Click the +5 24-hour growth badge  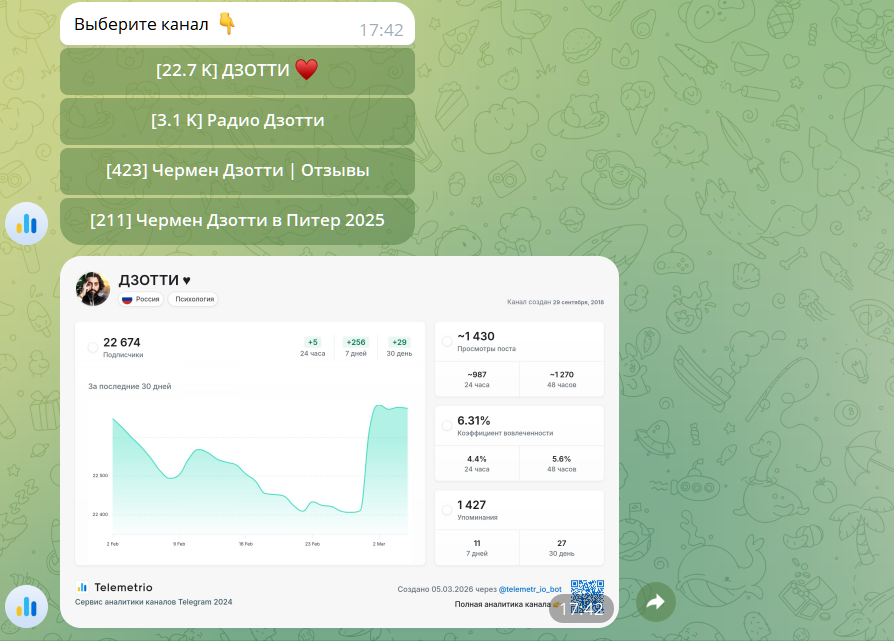pyautogui.click(x=312, y=342)
